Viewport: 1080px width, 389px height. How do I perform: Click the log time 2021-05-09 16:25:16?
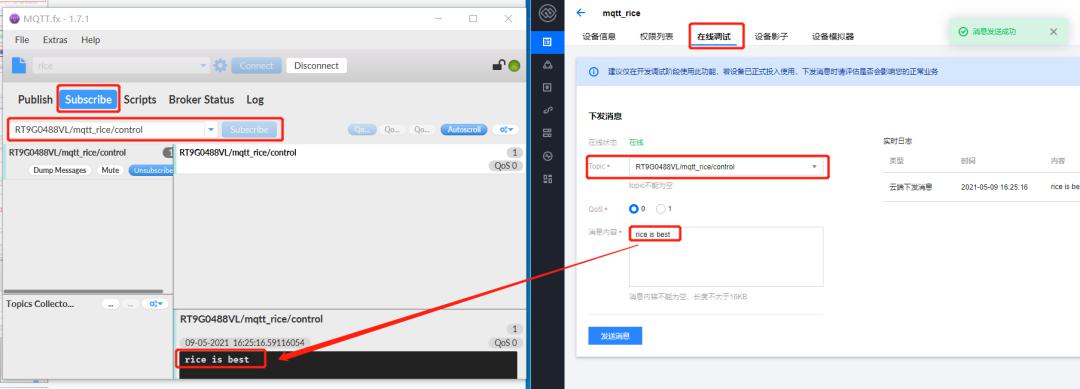point(994,187)
